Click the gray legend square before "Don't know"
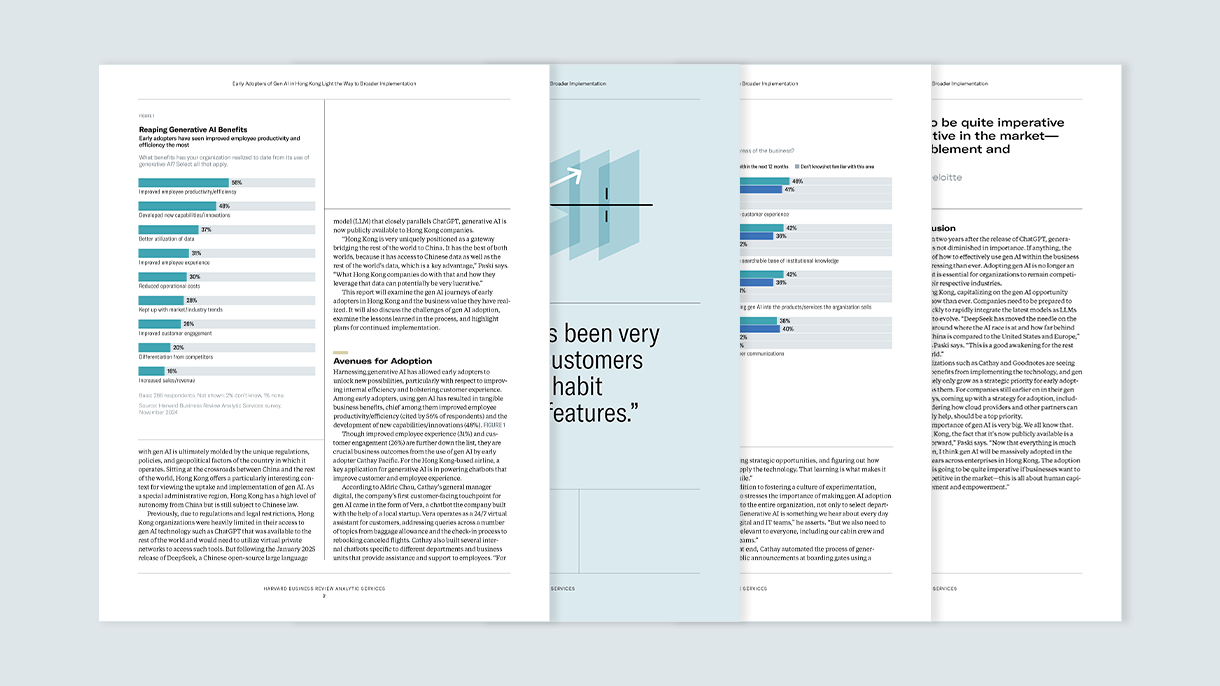 pos(797,166)
